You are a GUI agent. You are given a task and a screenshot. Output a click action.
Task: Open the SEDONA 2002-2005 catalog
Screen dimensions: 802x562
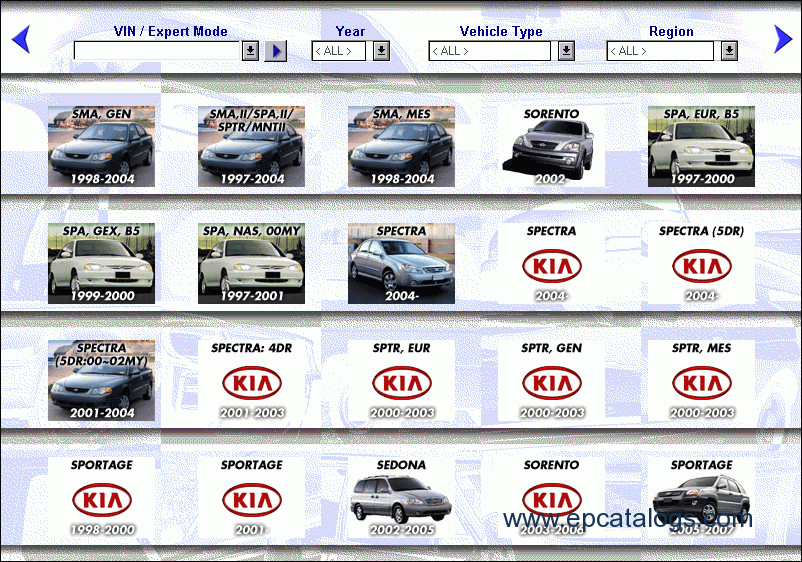coord(401,498)
